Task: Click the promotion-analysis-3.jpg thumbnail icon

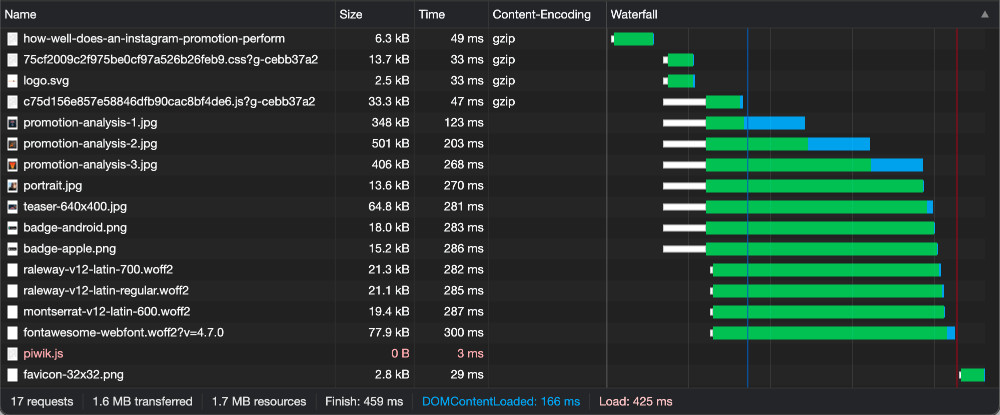Action: pos(12,165)
